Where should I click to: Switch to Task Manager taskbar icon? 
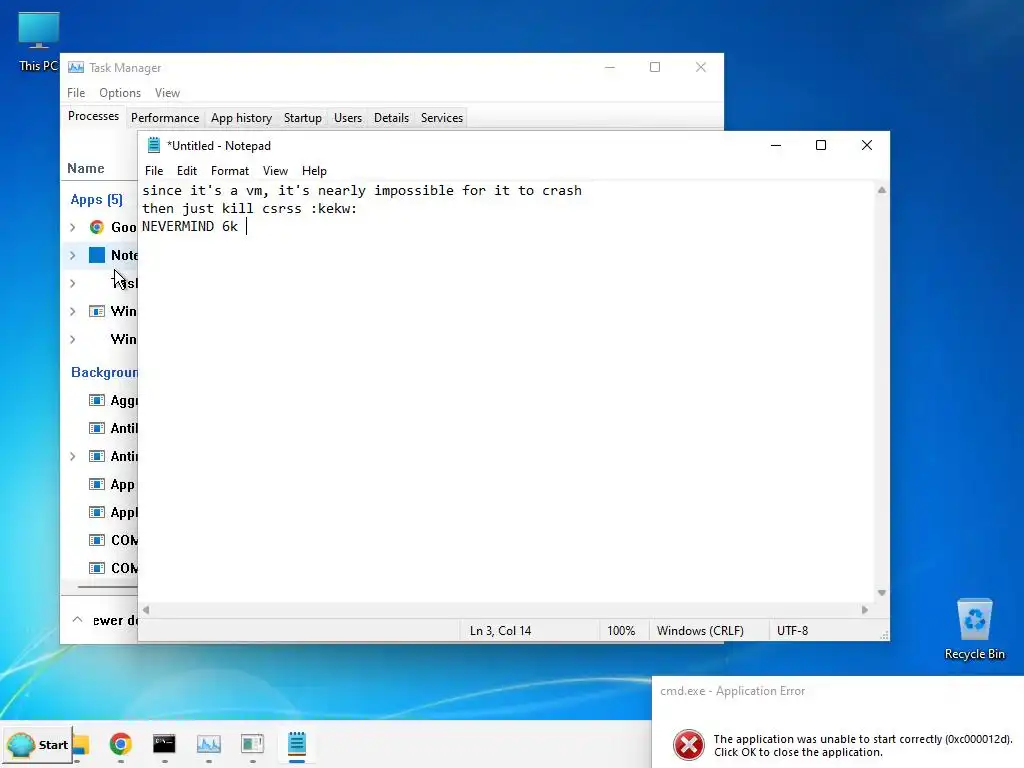(208, 744)
